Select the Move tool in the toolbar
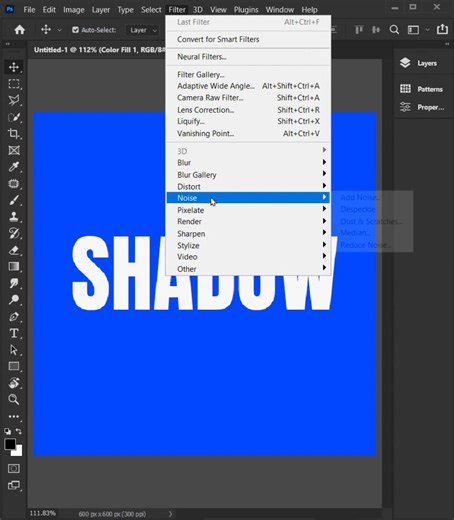Image resolution: width=454 pixels, height=520 pixels. (14, 67)
